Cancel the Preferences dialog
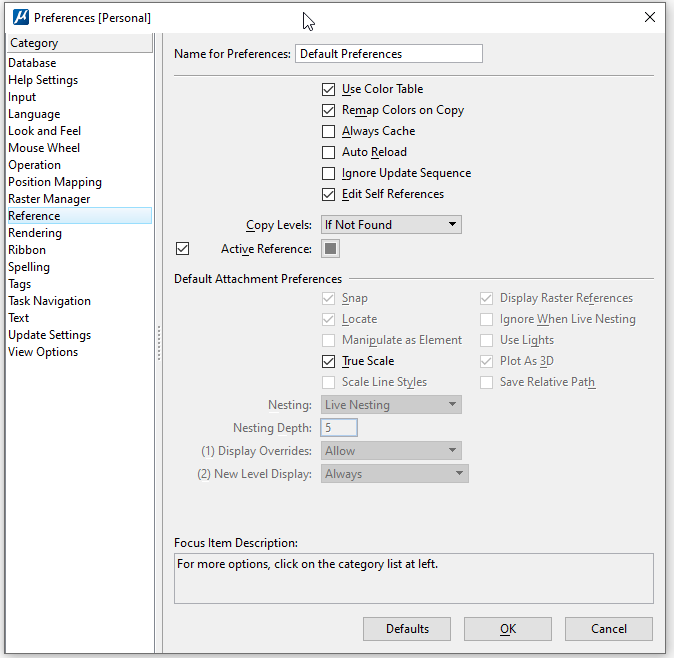The width and height of the screenshot is (674, 658). [609, 629]
